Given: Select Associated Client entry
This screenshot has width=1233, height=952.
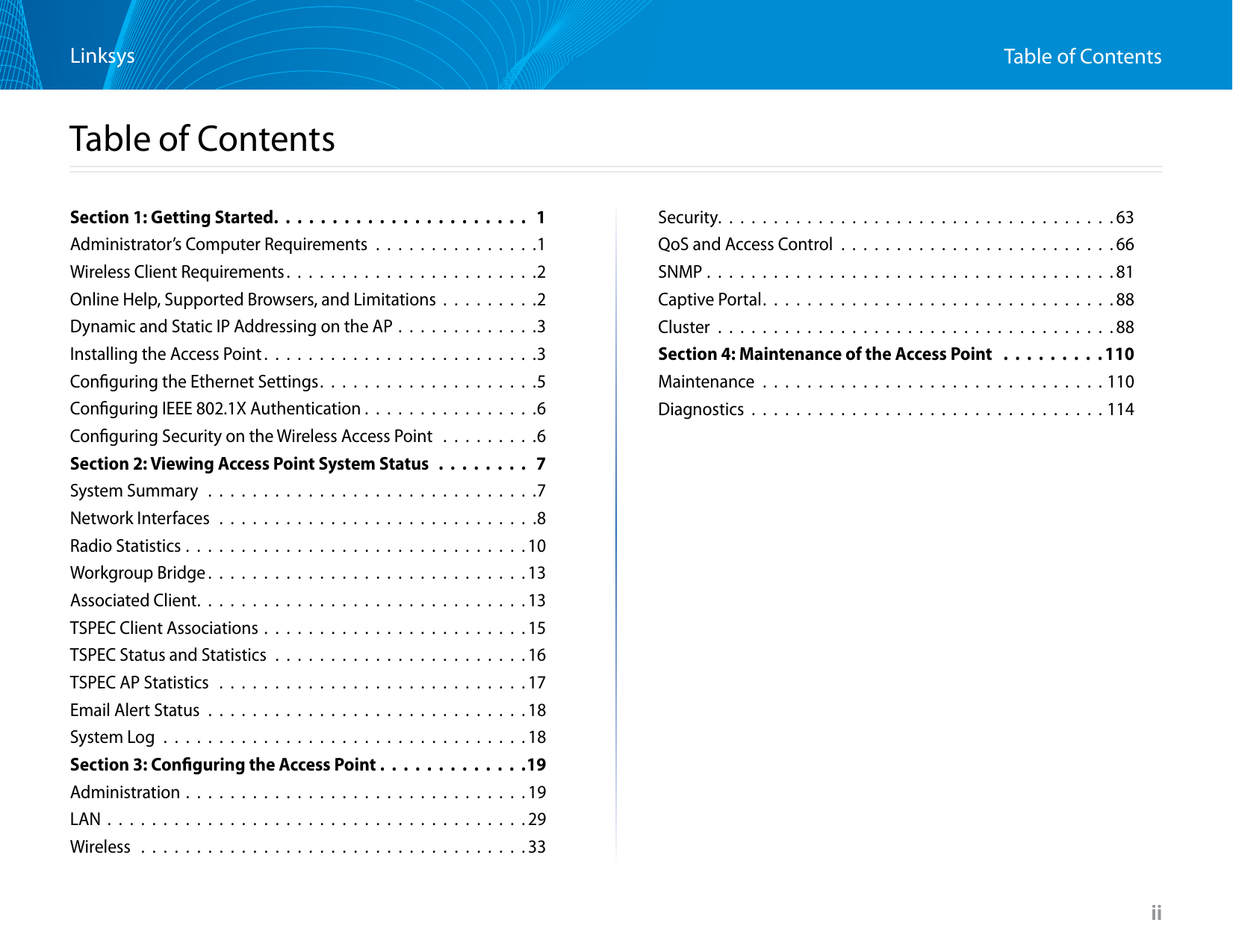Looking at the screenshot, I should pyautogui.click(x=308, y=600).
